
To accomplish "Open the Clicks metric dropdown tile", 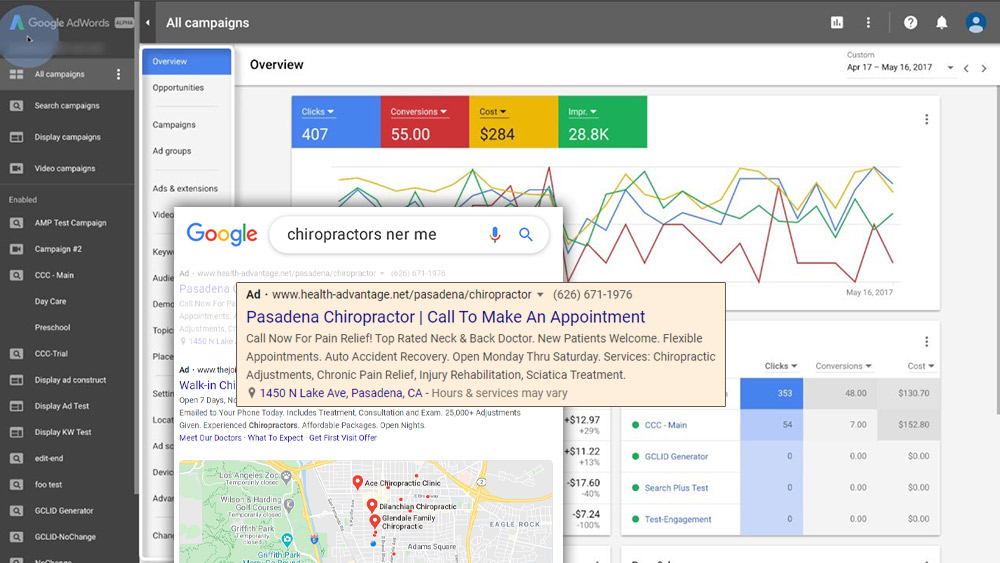I will pyautogui.click(x=336, y=122).
